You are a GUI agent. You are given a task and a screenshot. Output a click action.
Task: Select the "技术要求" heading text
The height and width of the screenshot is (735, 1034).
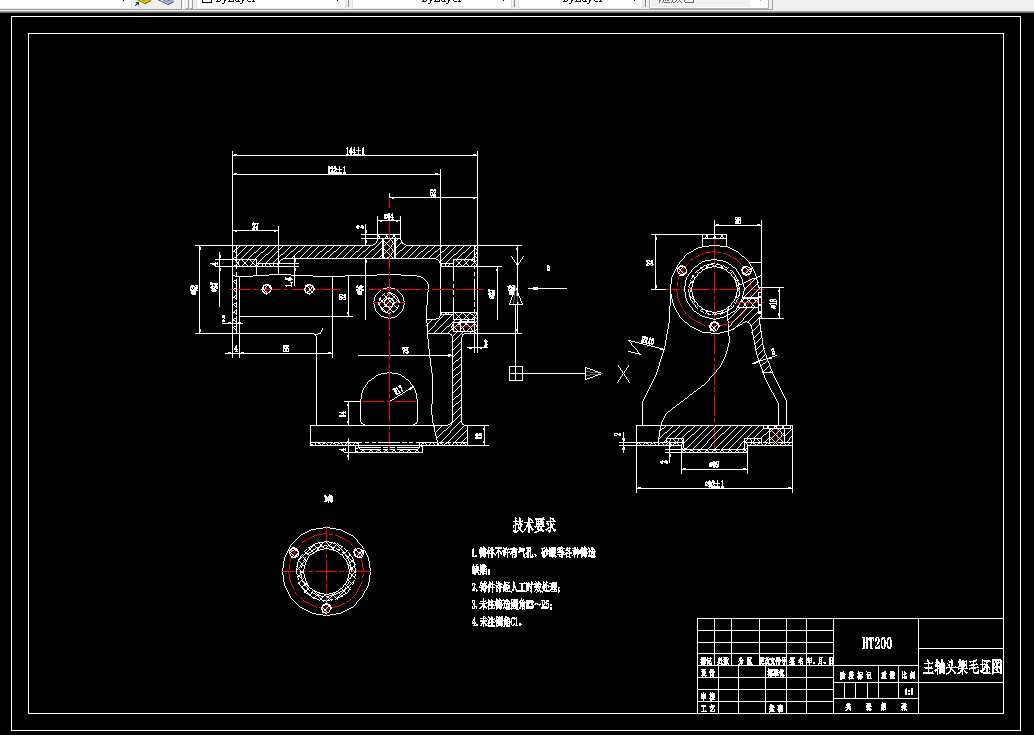point(534,525)
